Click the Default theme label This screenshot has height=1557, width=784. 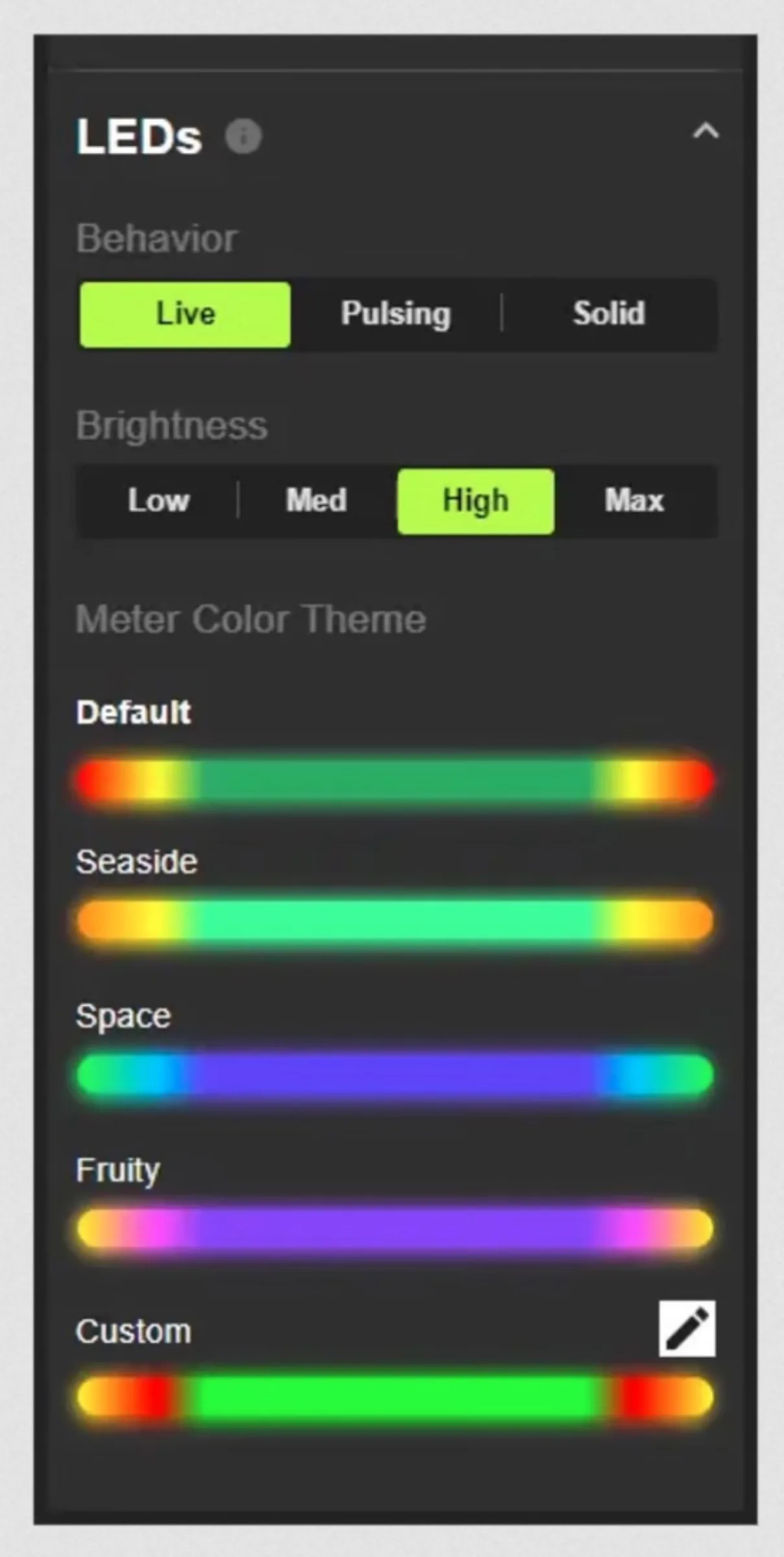point(134,712)
